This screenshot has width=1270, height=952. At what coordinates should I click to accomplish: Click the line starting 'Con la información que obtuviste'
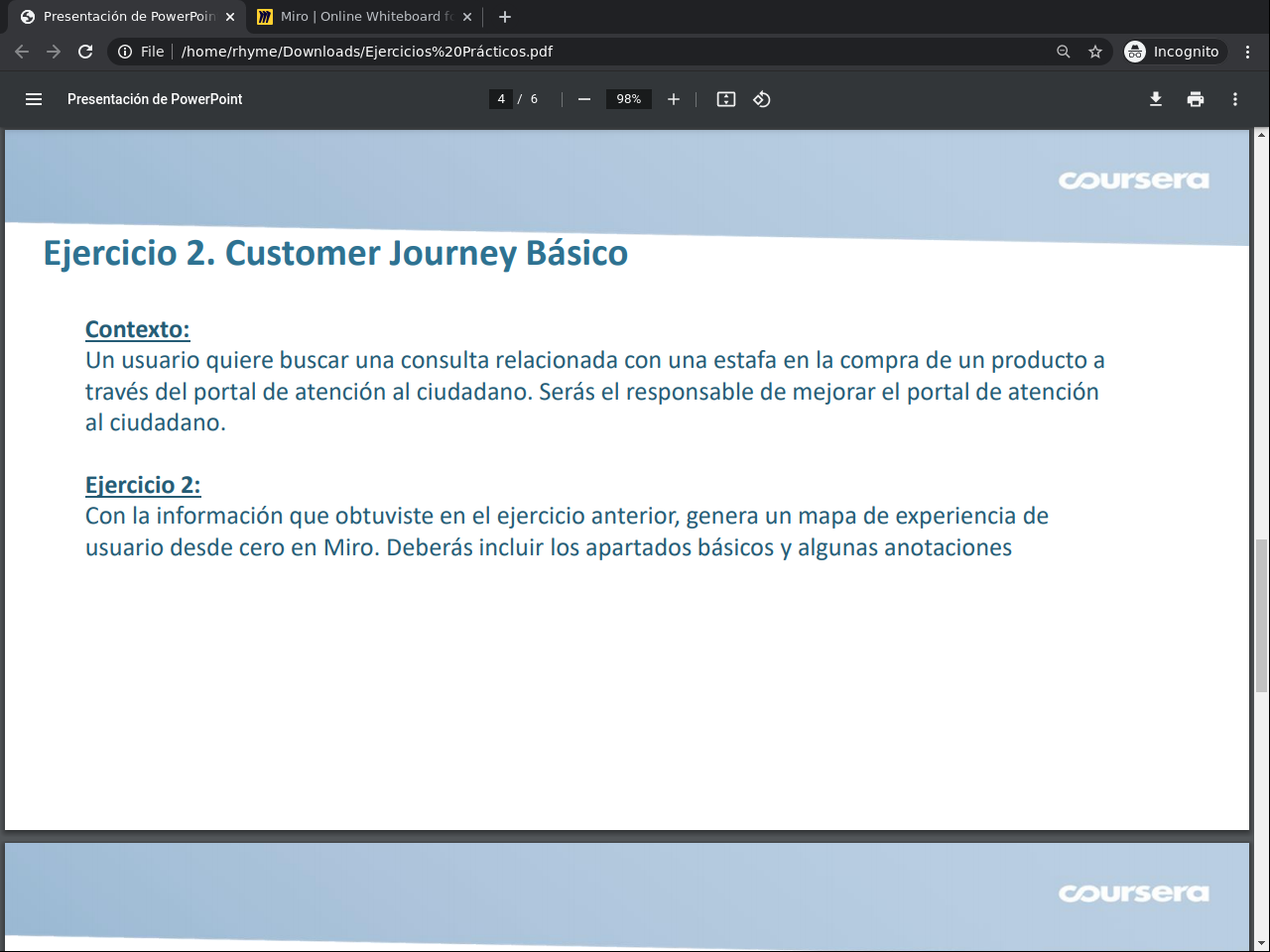click(567, 517)
